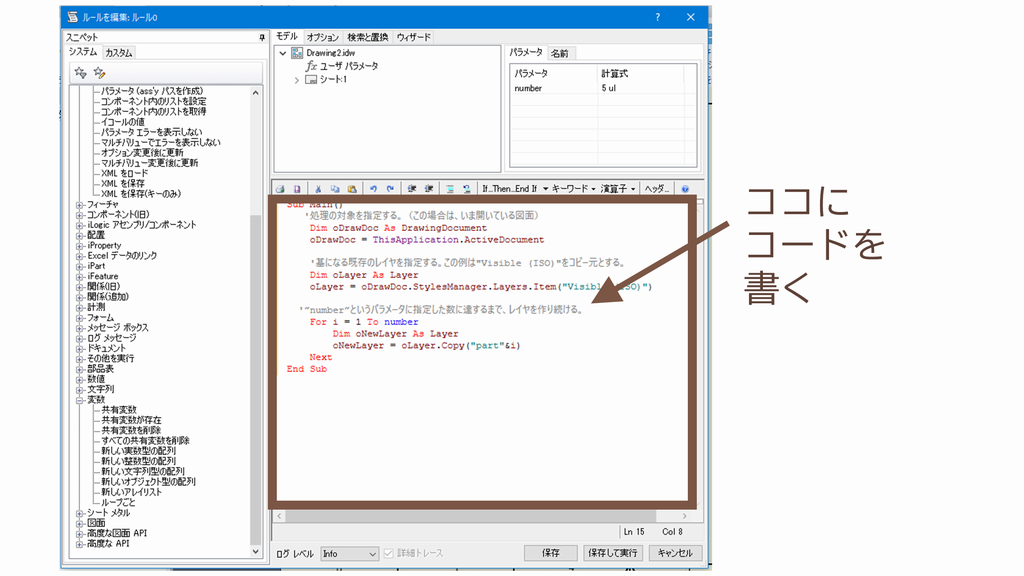Click the print icon in editor toolbar
Image resolution: width=1024 pixels, height=576 pixels.
[280, 188]
